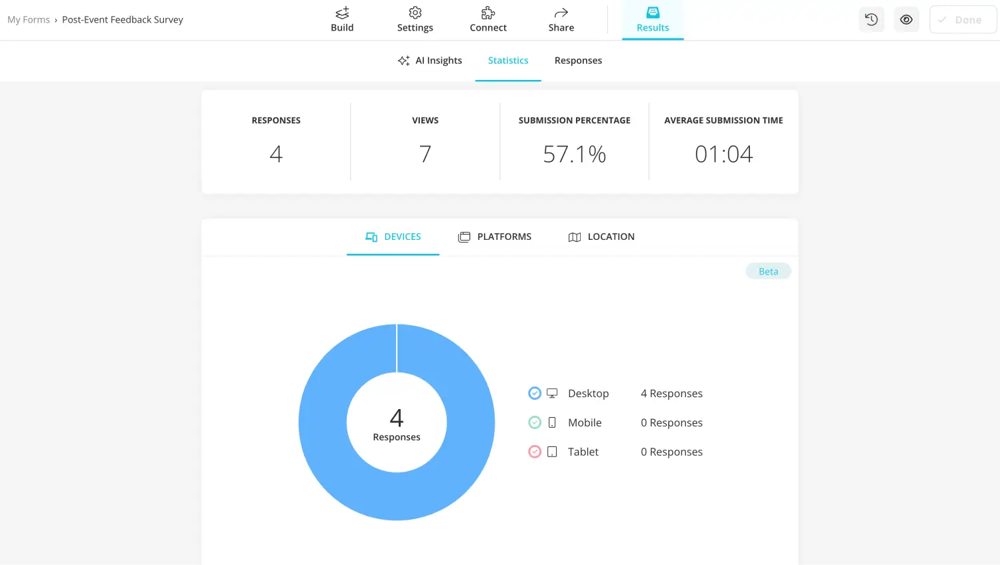Switch to the Location tab
The width and height of the screenshot is (1000, 565).
click(x=601, y=237)
